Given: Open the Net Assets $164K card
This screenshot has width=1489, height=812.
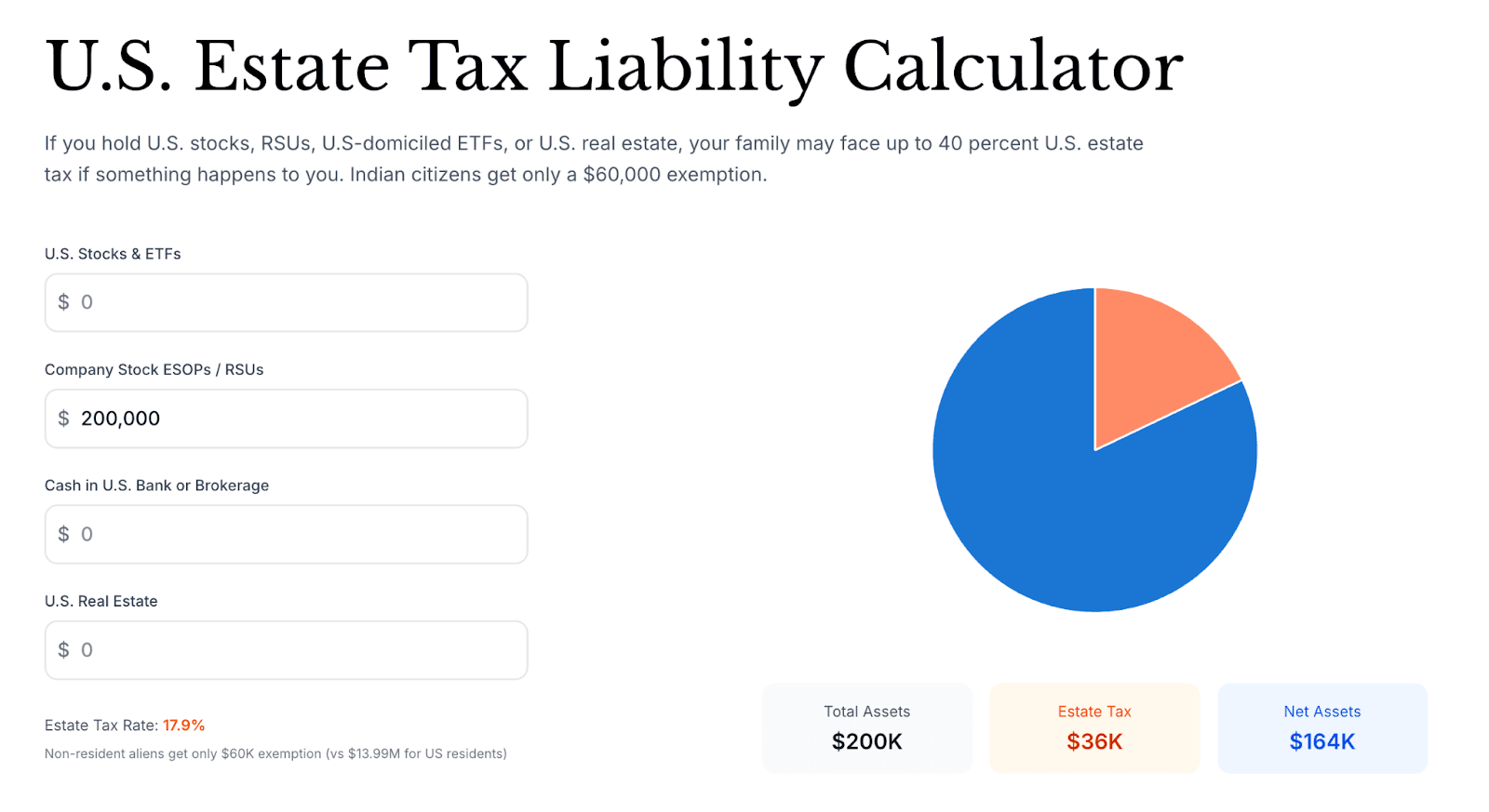Looking at the screenshot, I should point(1321,728).
